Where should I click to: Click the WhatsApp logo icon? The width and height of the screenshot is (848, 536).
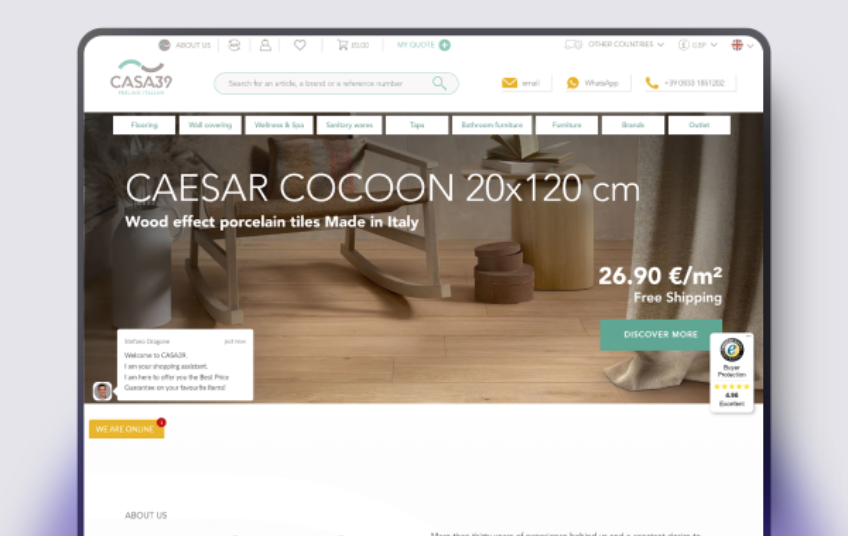pos(573,83)
